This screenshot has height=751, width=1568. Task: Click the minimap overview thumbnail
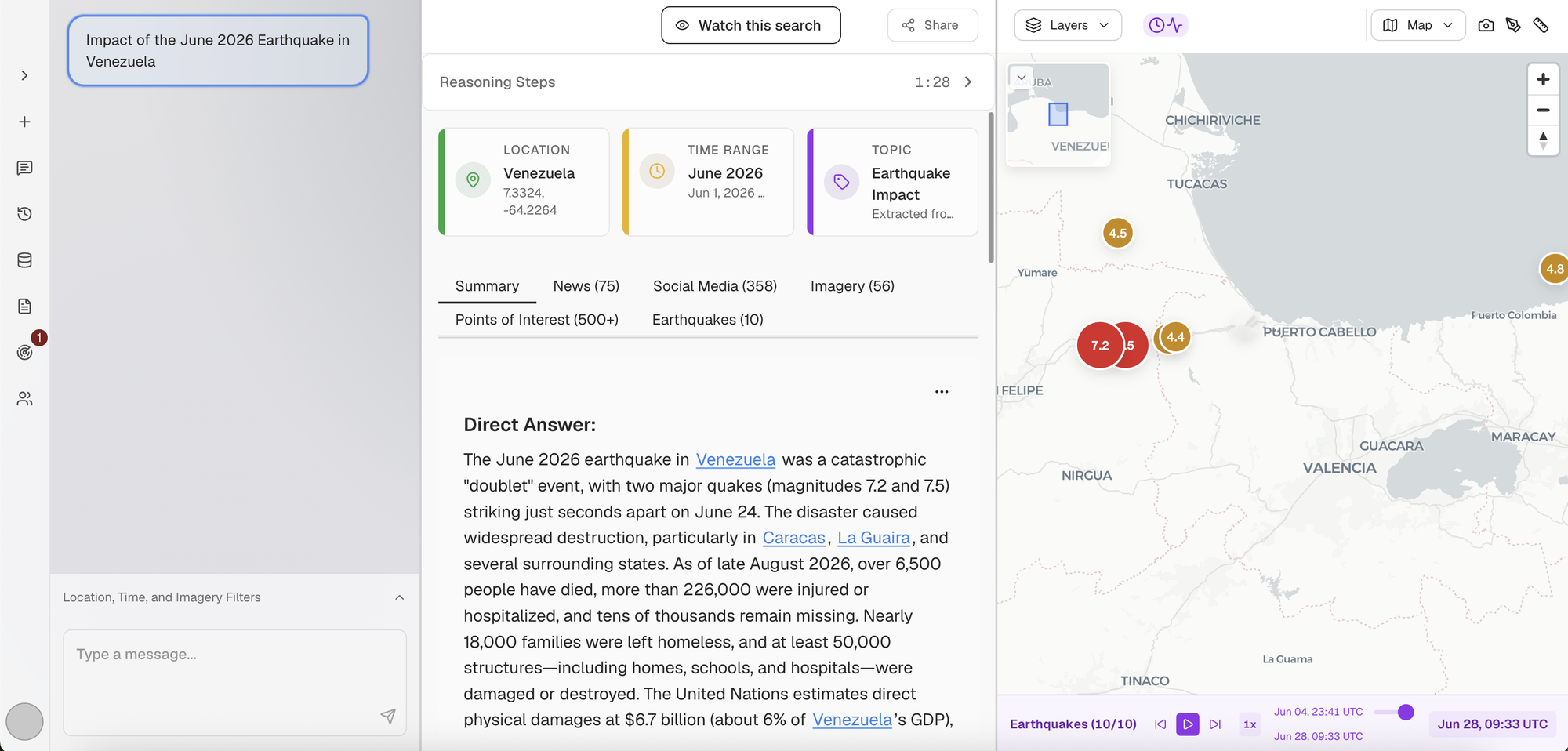(1058, 114)
